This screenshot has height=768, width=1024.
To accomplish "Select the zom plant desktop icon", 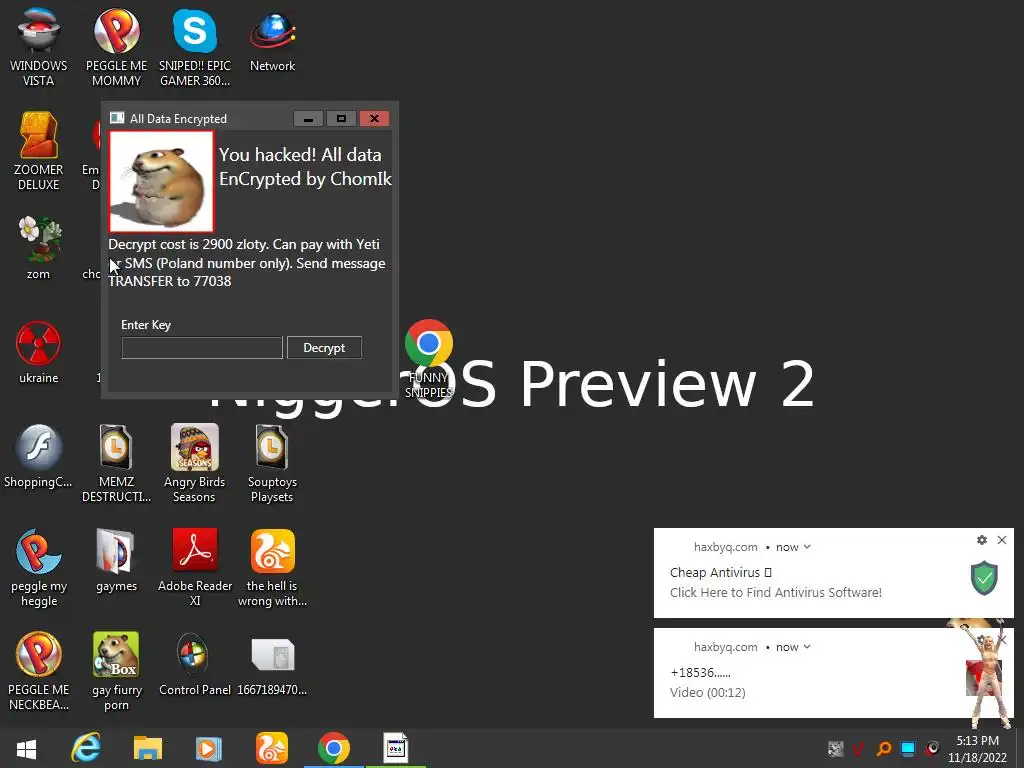I will click(x=39, y=248).
